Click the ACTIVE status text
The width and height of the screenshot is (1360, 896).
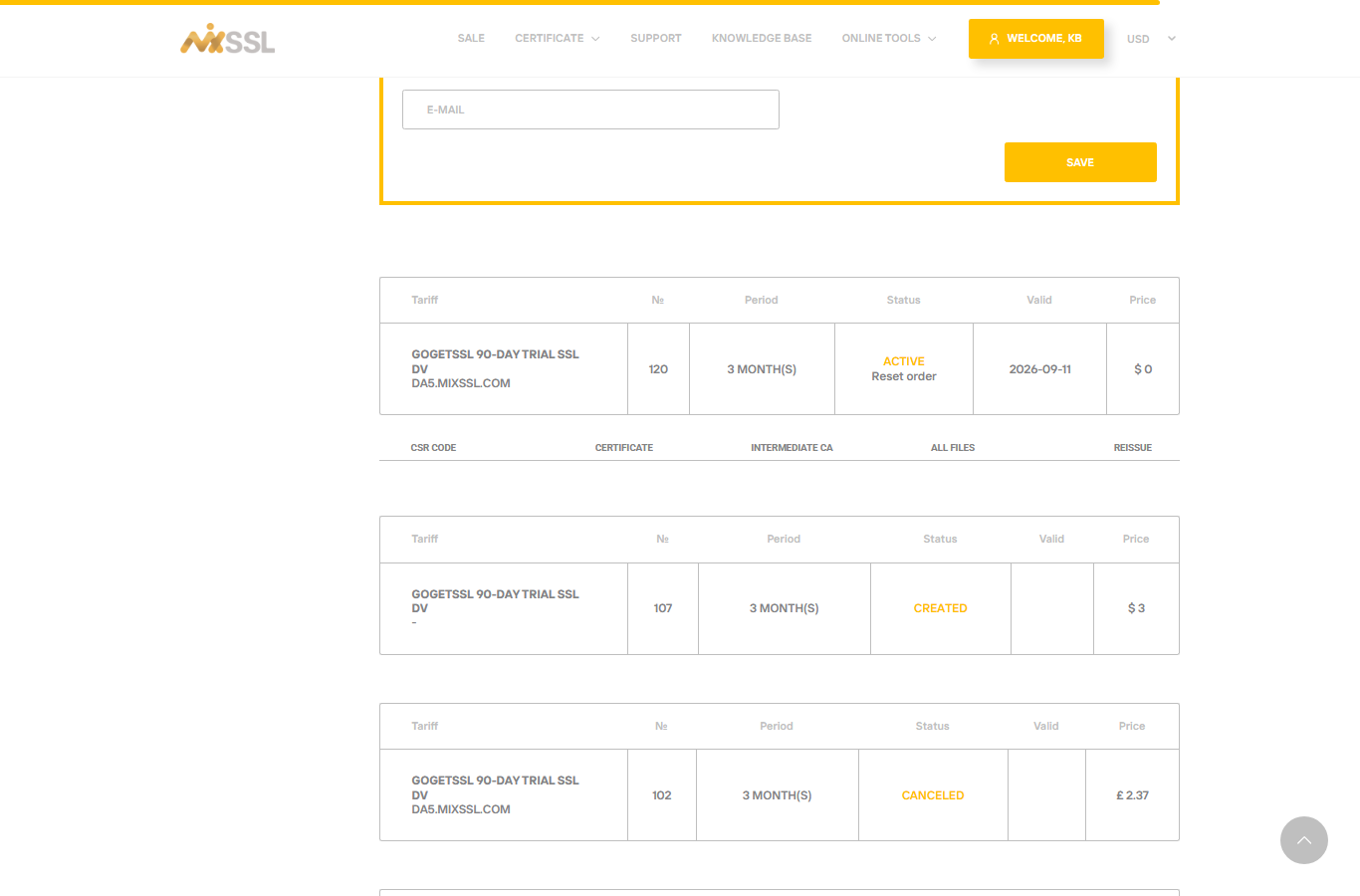click(x=904, y=361)
